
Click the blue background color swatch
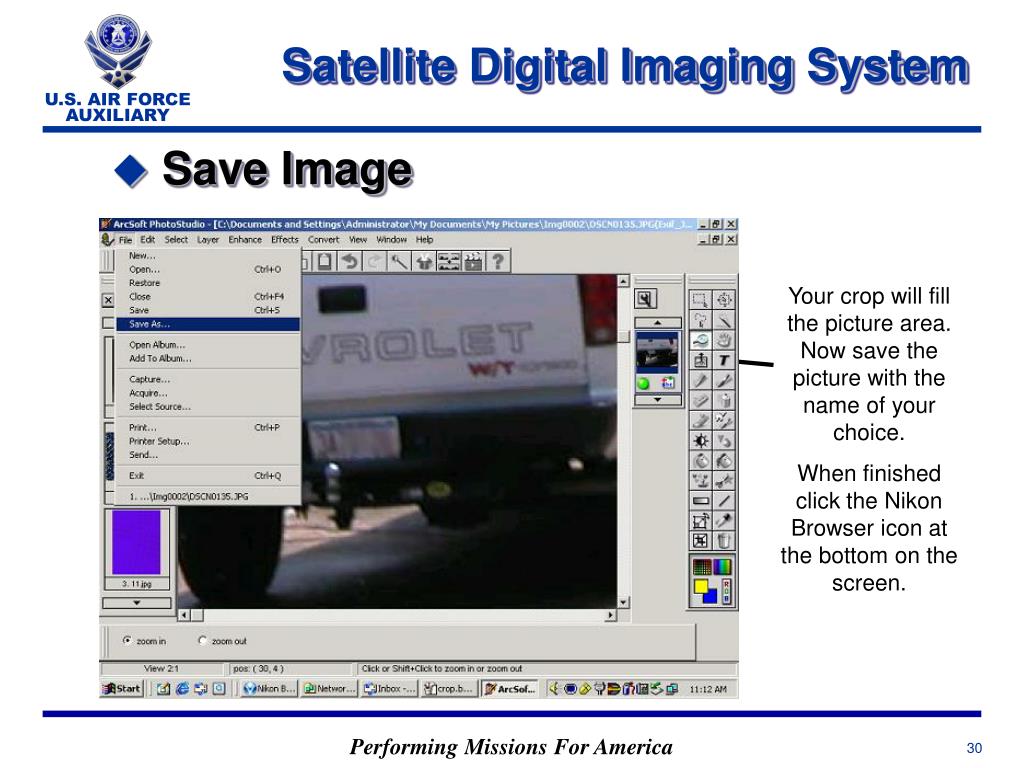(x=712, y=596)
